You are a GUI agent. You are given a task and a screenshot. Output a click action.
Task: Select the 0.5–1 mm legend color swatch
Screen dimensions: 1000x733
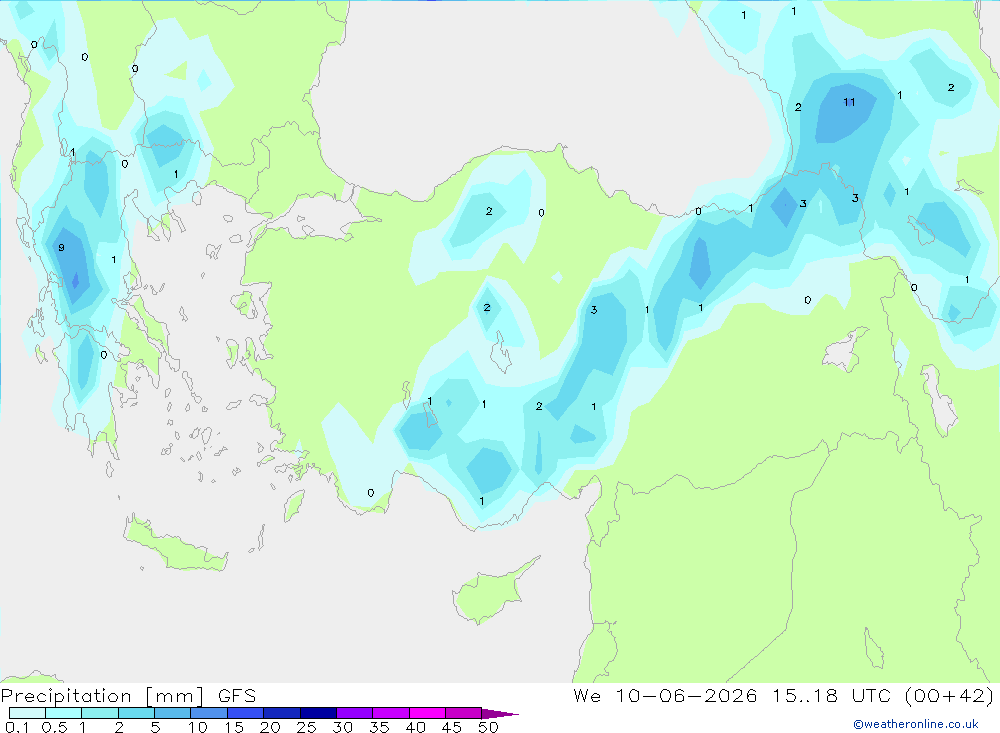coord(63,713)
